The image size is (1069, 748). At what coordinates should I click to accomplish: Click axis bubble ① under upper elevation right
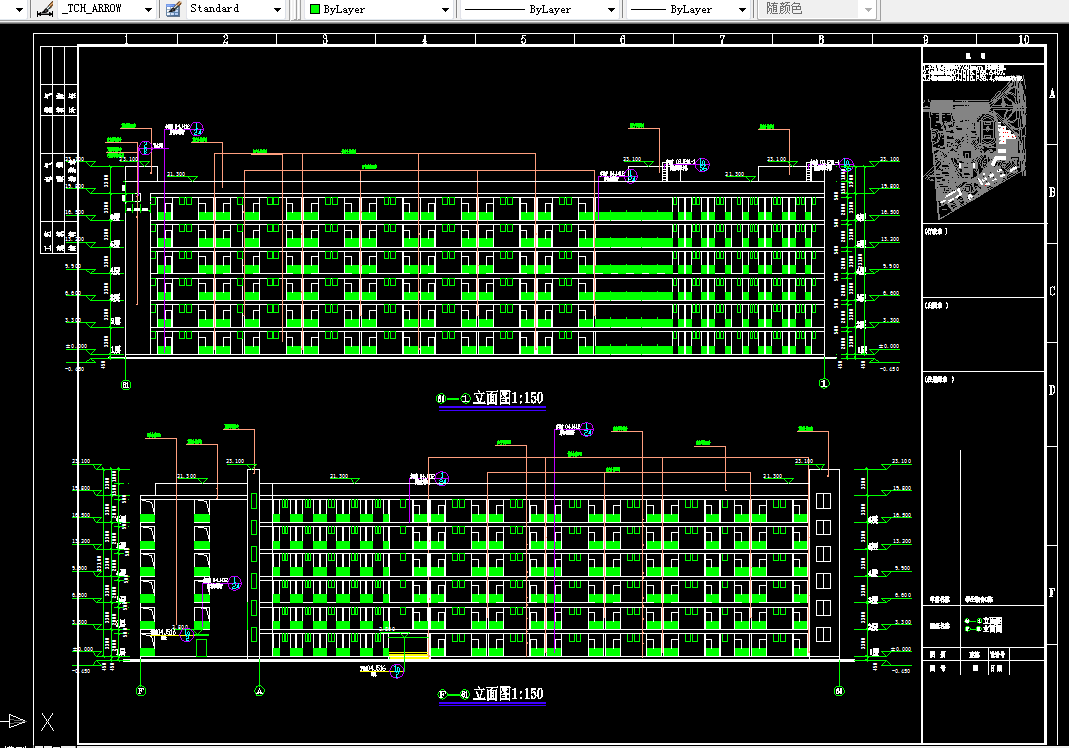pos(824,383)
